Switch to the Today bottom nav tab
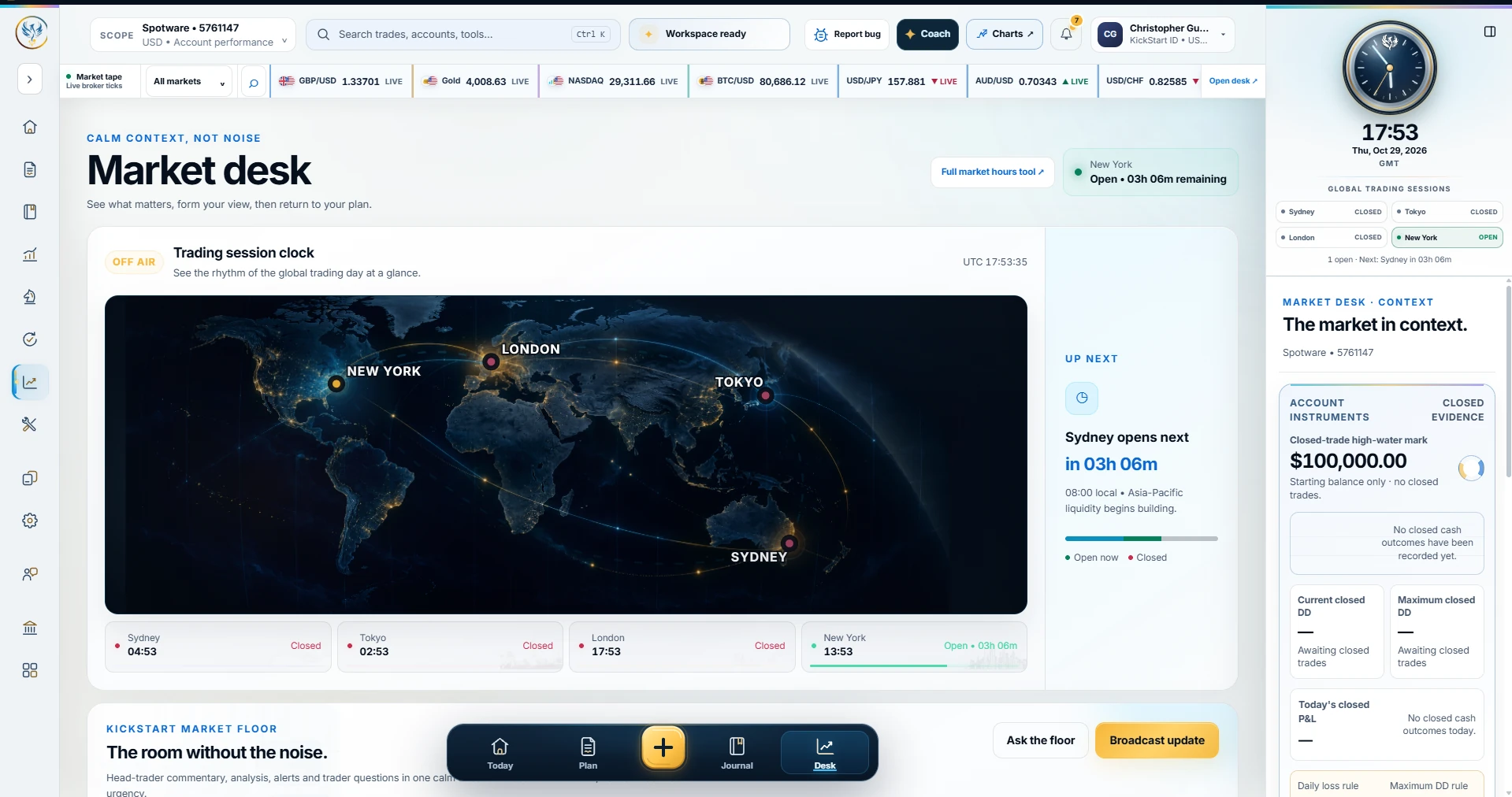This screenshot has height=797, width=1512. tap(500, 753)
